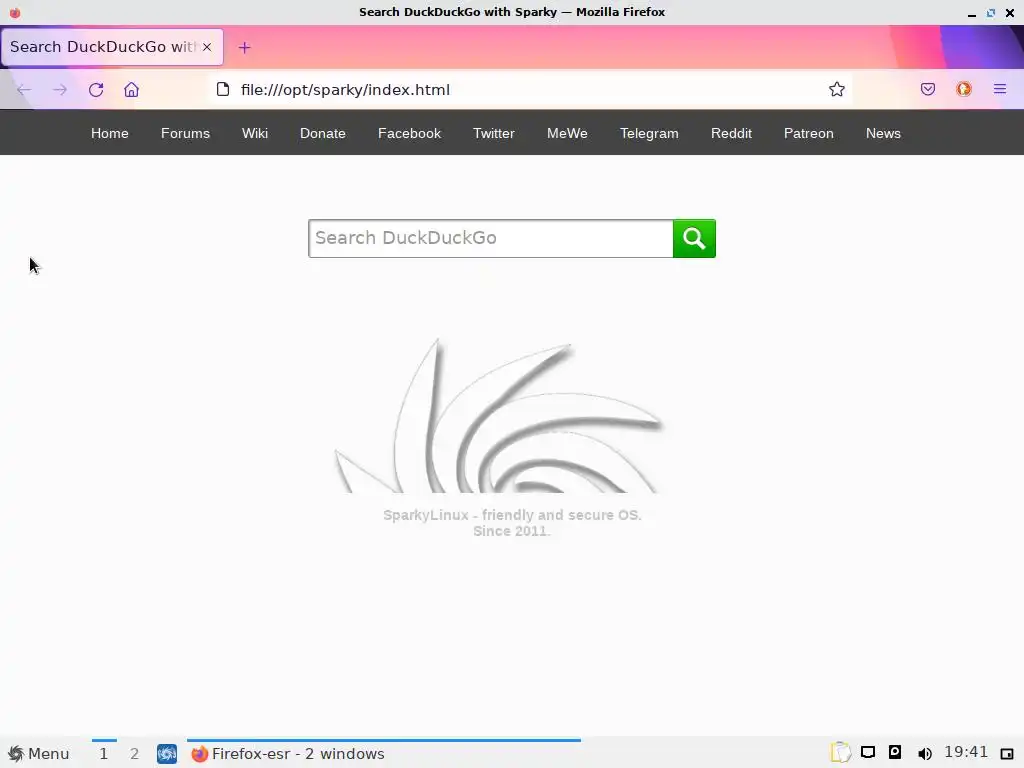This screenshot has width=1024, height=768.
Task: Click the blue Sparky launcher icon in taskbar
Action: [x=167, y=754]
